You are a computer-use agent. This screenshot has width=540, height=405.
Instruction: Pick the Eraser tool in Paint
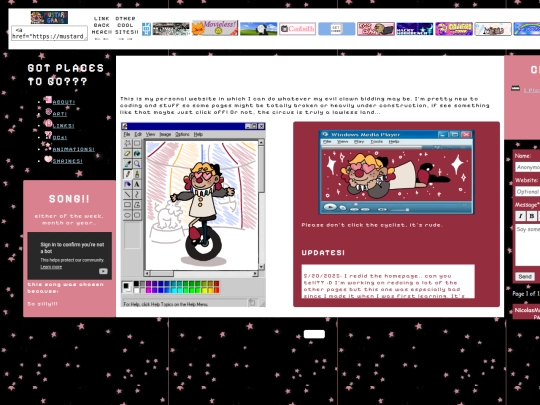127,154
